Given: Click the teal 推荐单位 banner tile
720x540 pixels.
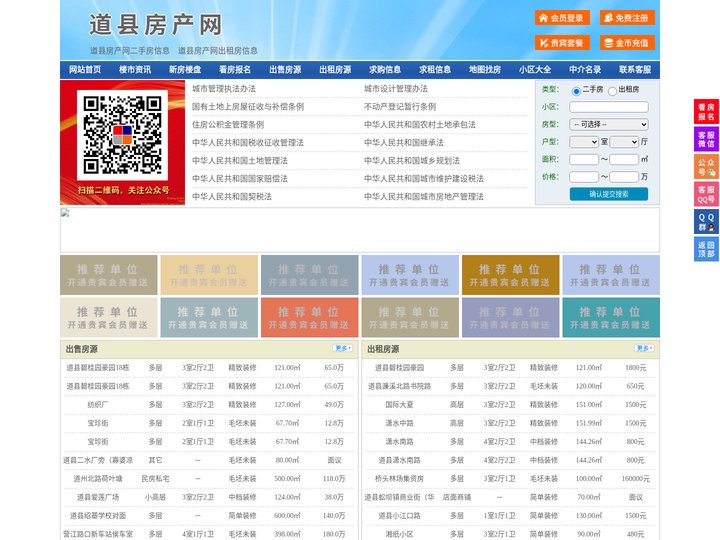Looking at the screenshot, I should click(611, 317).
